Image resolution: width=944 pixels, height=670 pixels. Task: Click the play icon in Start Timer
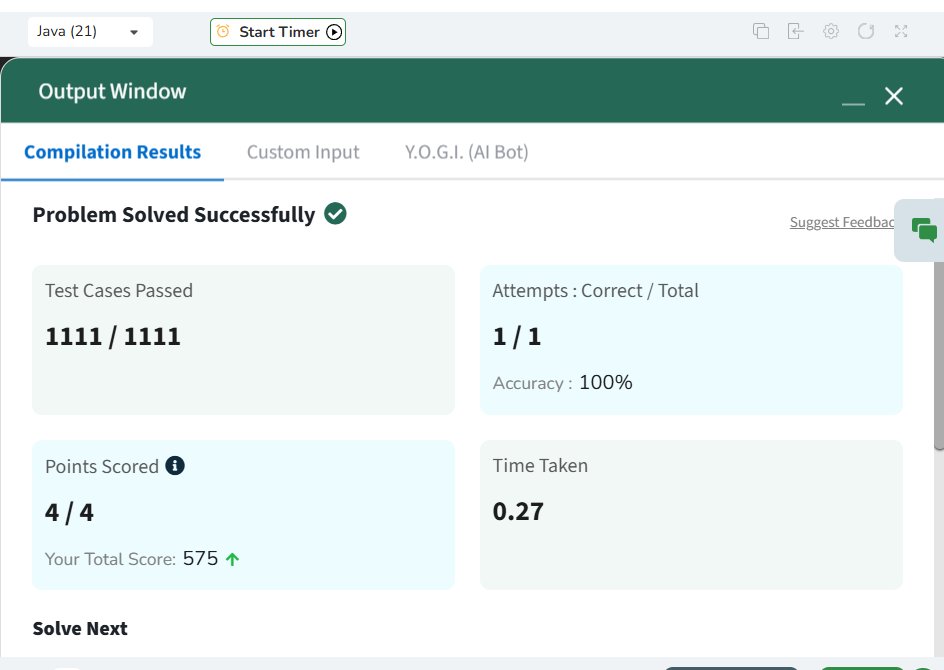pyautogui.click(x=334, y=32)
